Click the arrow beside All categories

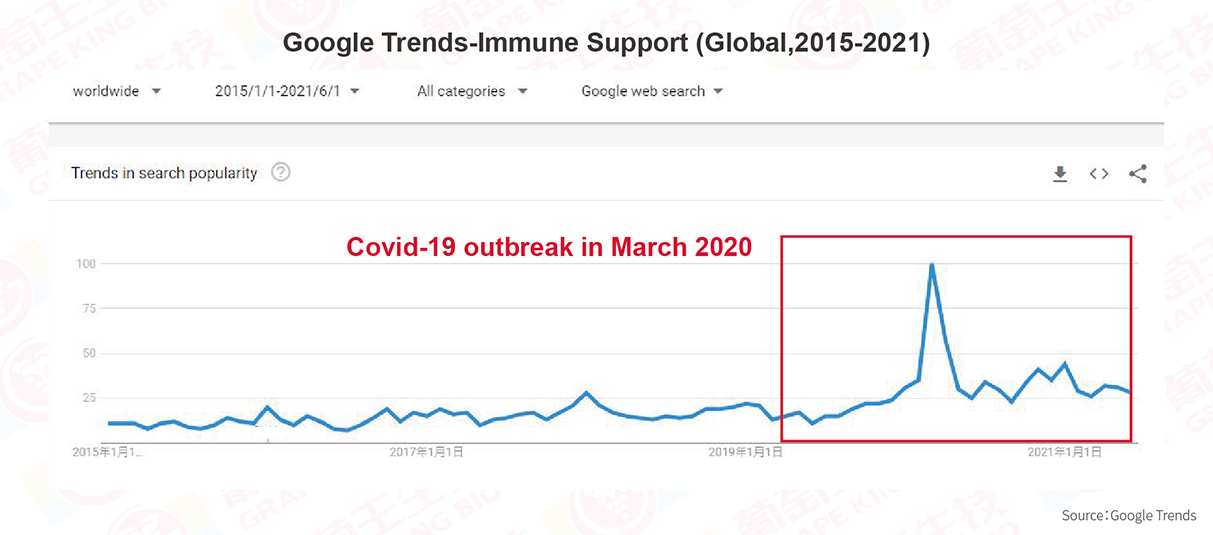[x=522, y=91]
